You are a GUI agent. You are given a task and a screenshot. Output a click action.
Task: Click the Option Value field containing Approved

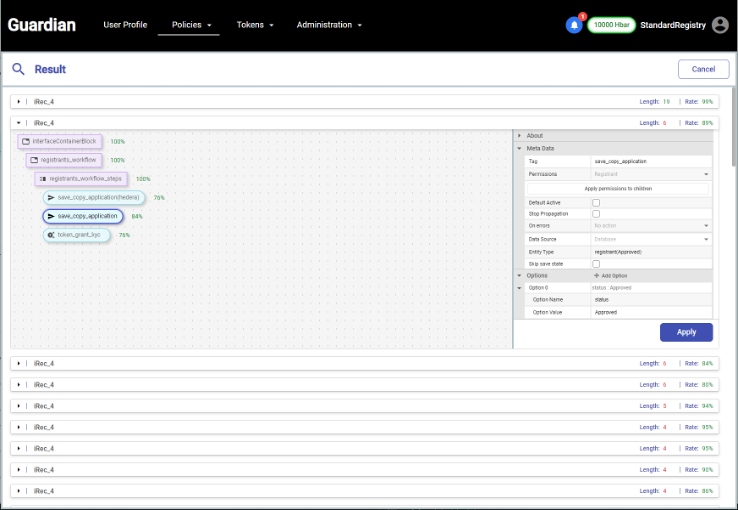coord(650,312)
